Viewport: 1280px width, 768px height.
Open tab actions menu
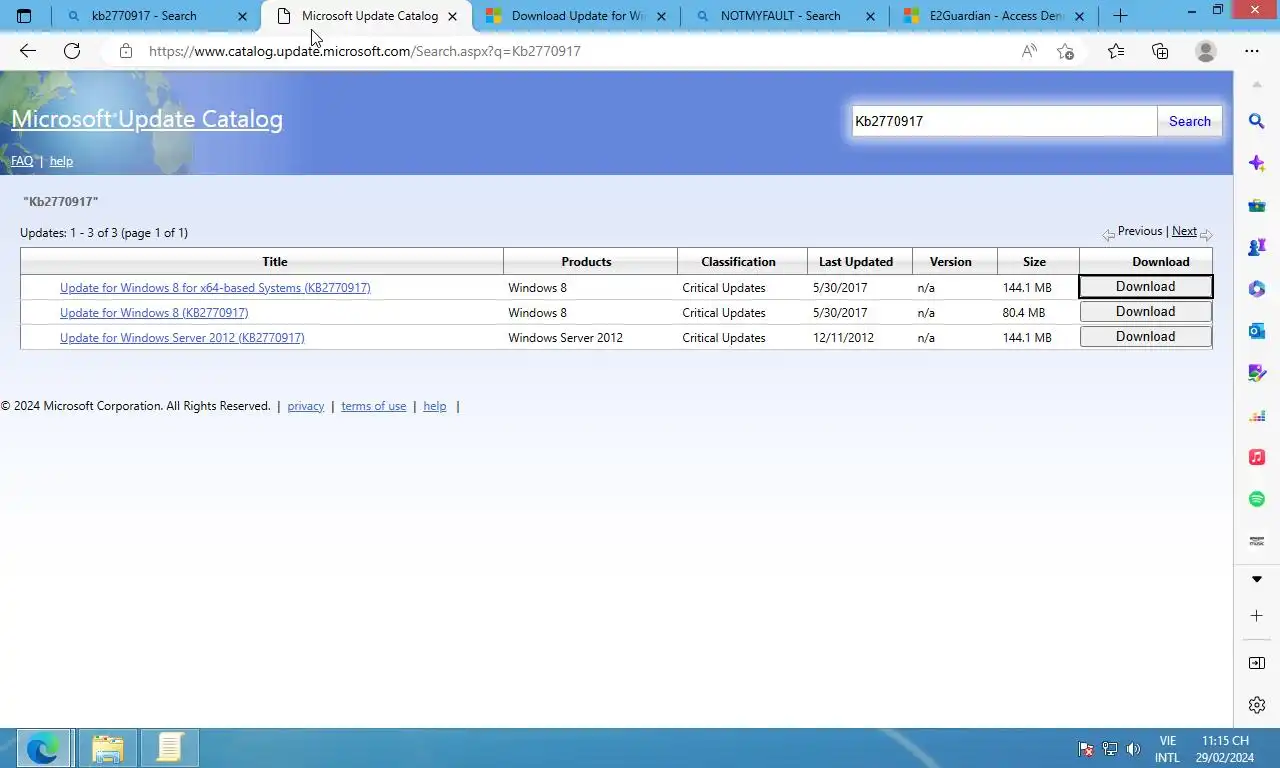pyautogui.click(x=24, y=16)
